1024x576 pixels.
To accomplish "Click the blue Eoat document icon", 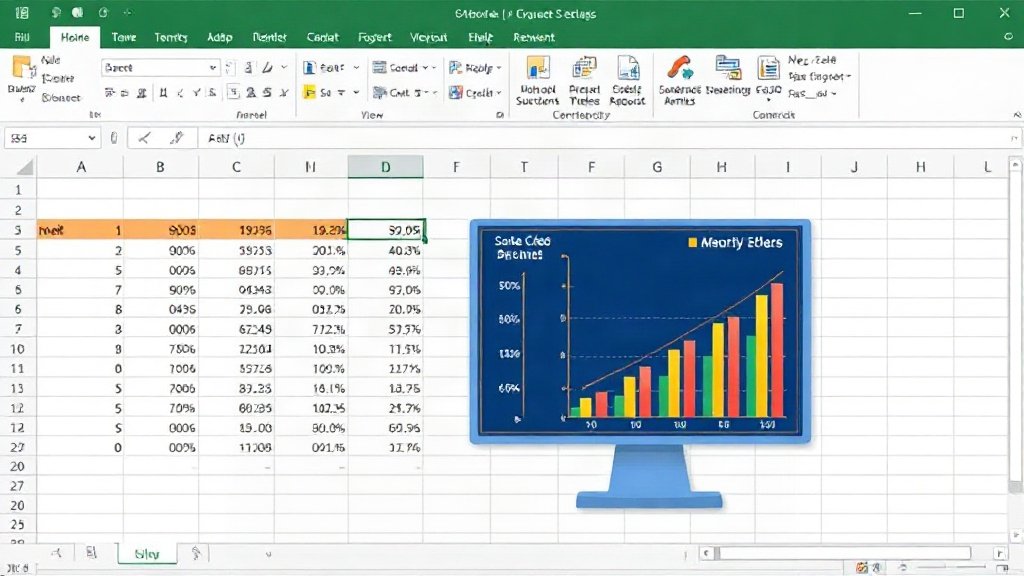I will pyautogui.click(x=310, y=67).
